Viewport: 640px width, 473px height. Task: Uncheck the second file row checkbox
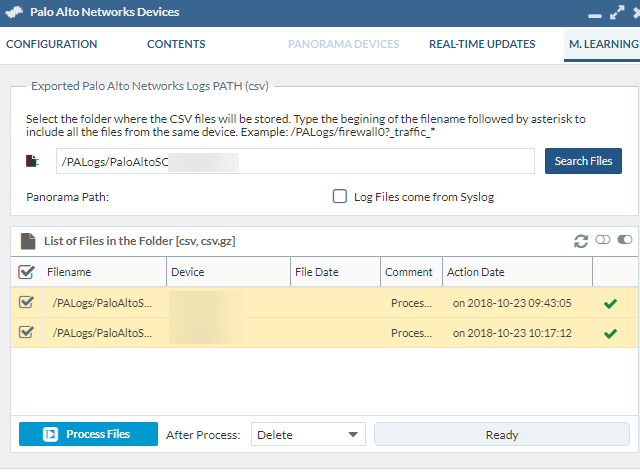click(27, 332)
